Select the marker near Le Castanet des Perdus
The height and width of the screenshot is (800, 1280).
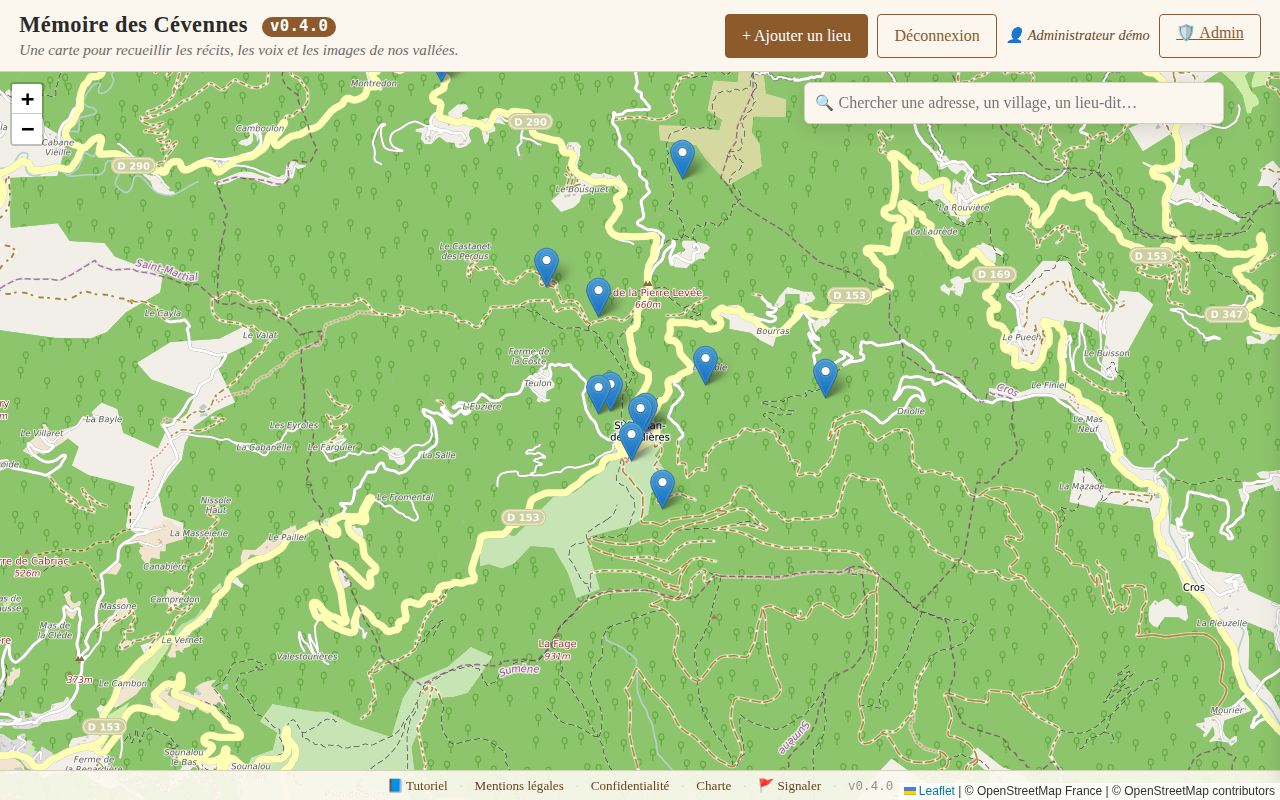546,266
